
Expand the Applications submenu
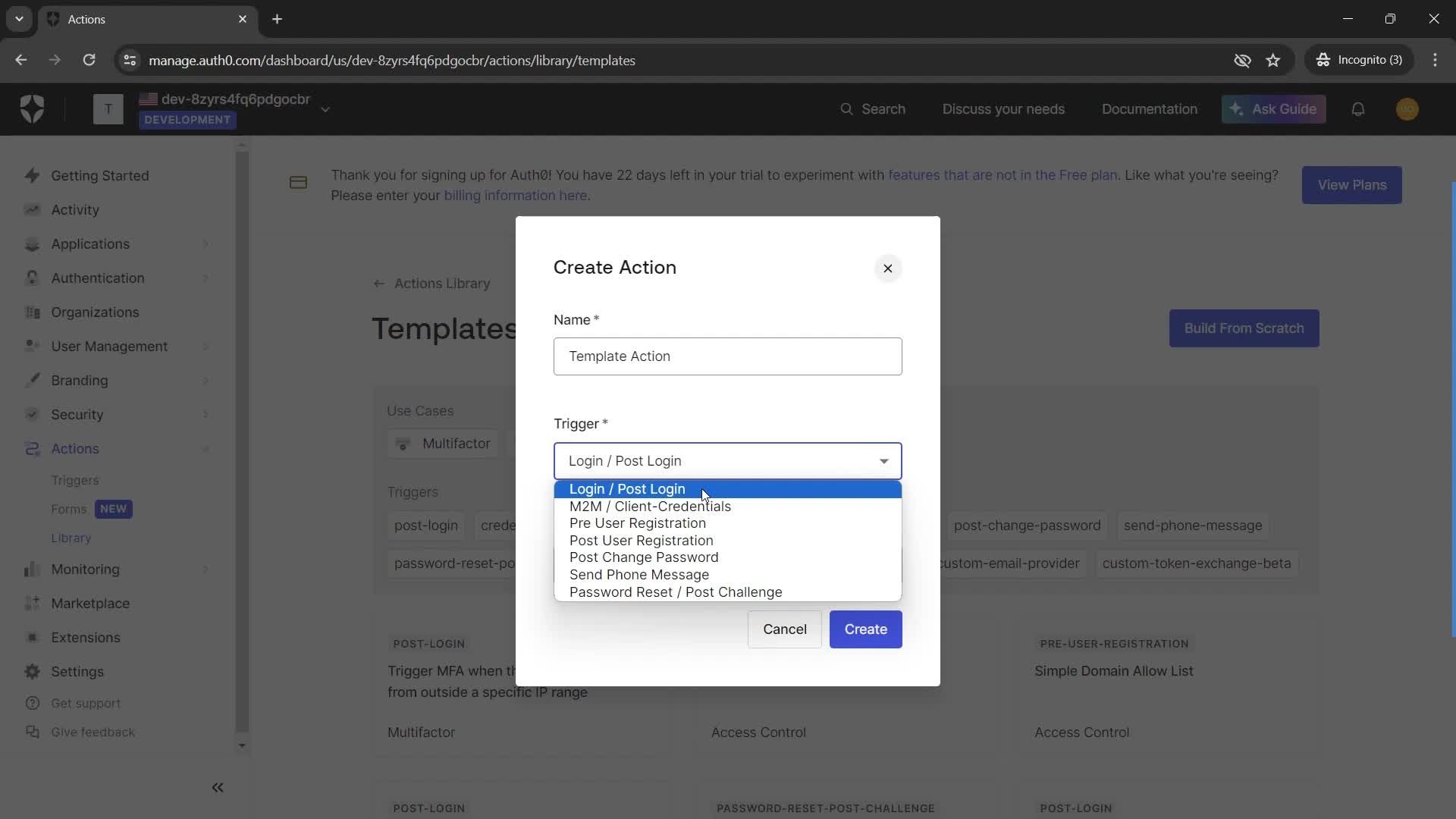click(x=206, y=244)
